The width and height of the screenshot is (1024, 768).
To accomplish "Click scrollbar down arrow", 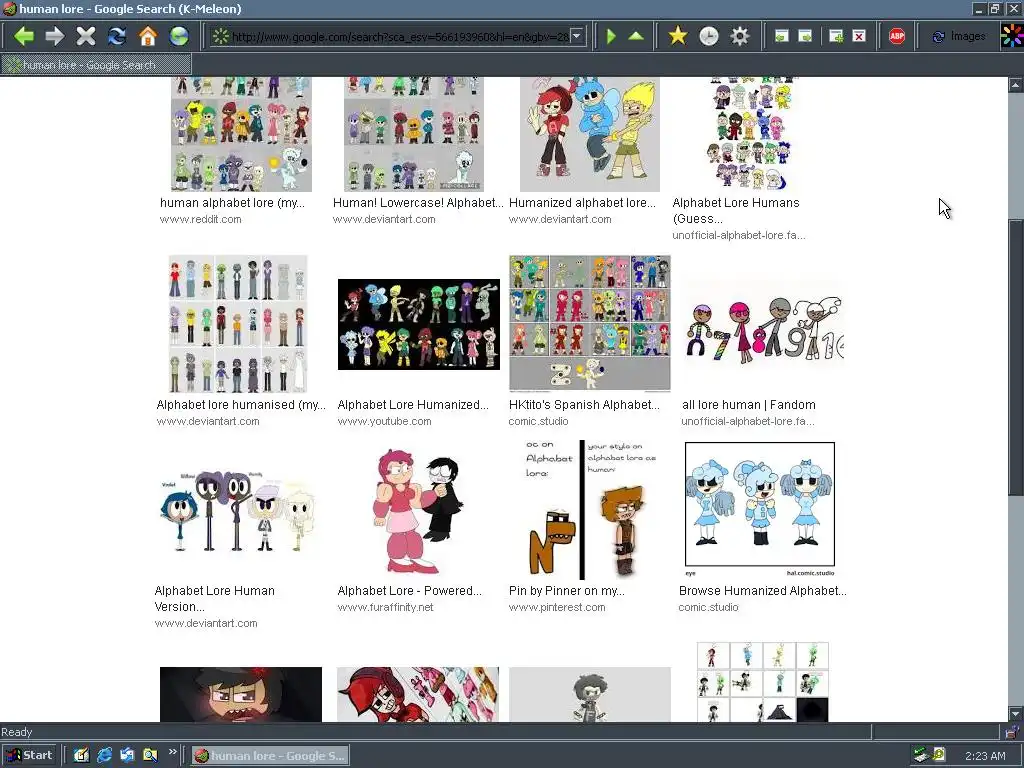I will [1016, 713].
